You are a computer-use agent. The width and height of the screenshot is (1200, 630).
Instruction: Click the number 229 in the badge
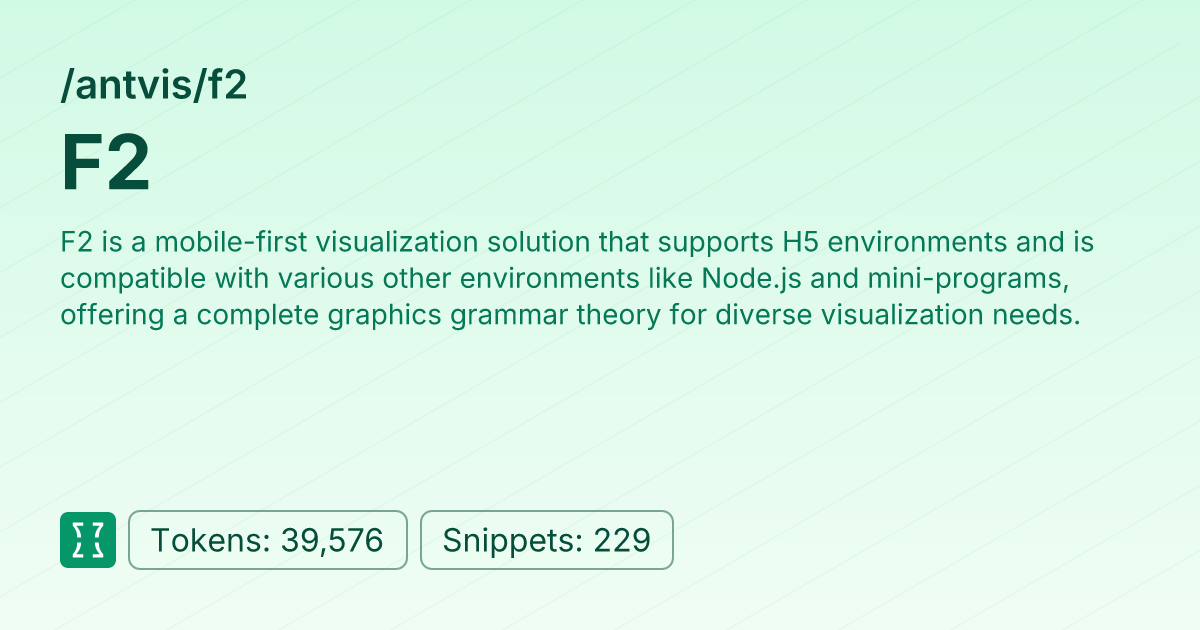click(622, 540)
